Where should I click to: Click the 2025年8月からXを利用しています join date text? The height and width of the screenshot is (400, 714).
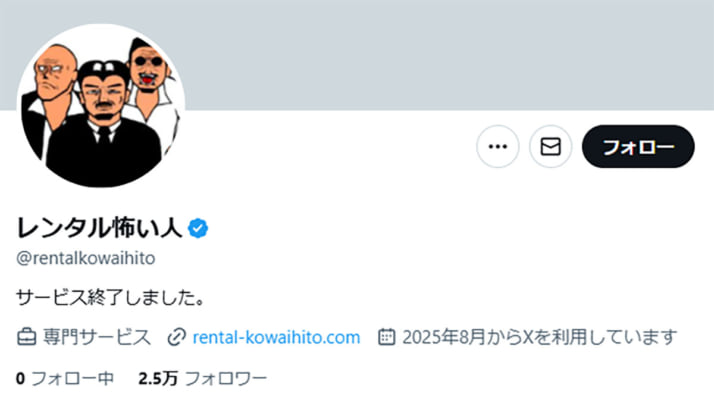[540, 338]
